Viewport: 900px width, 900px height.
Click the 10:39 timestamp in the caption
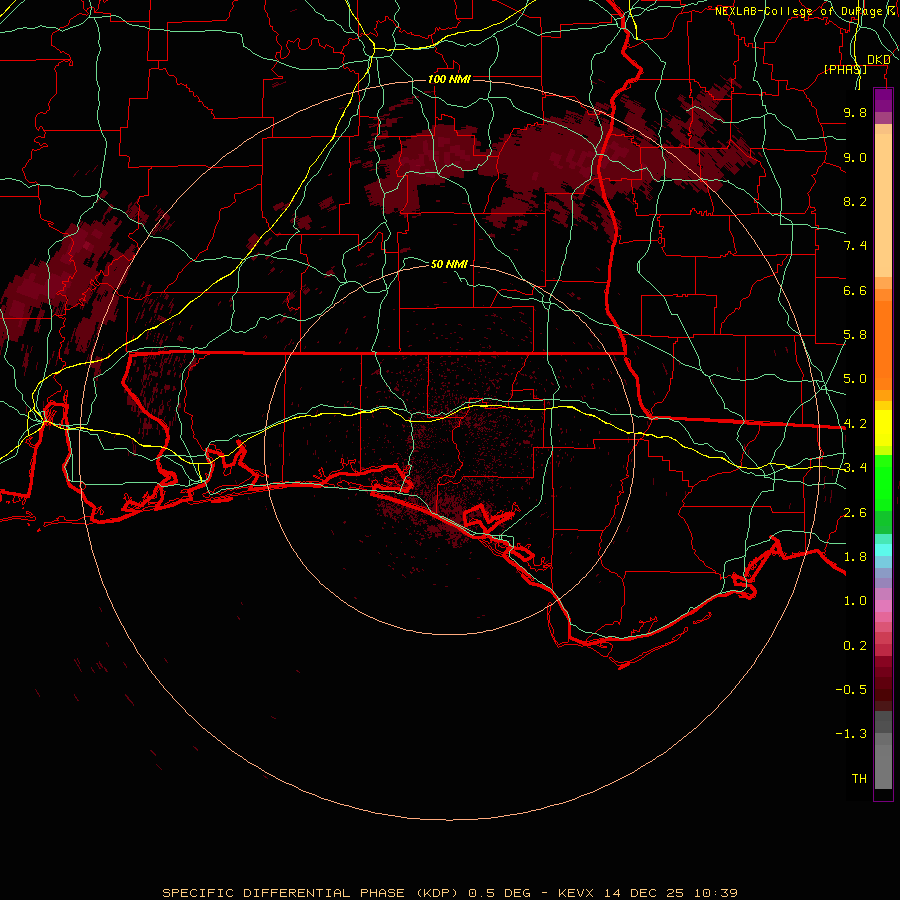[715, 893]
